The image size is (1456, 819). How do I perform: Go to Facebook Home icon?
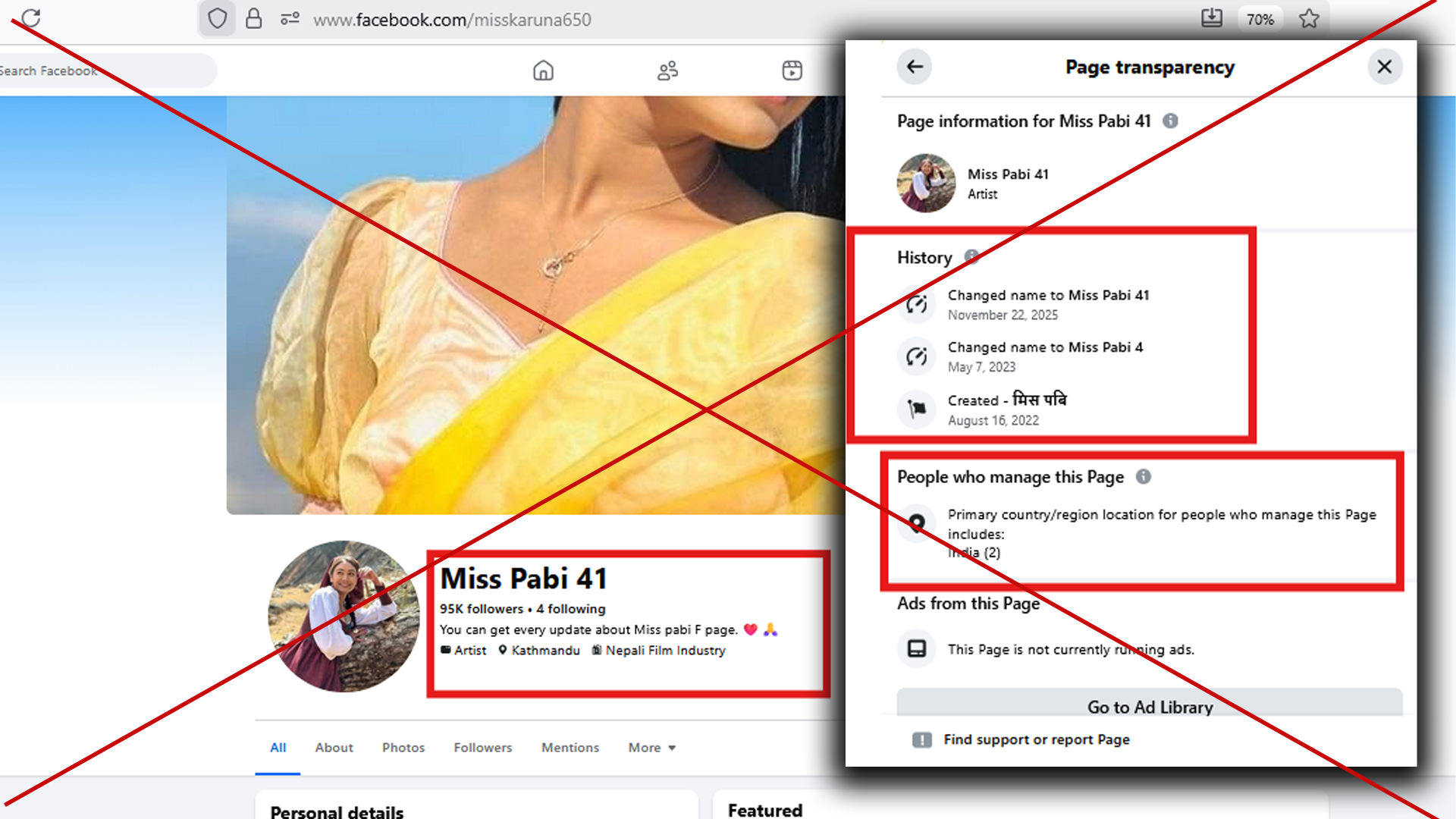pyautogui.click(x=543, y=71)
